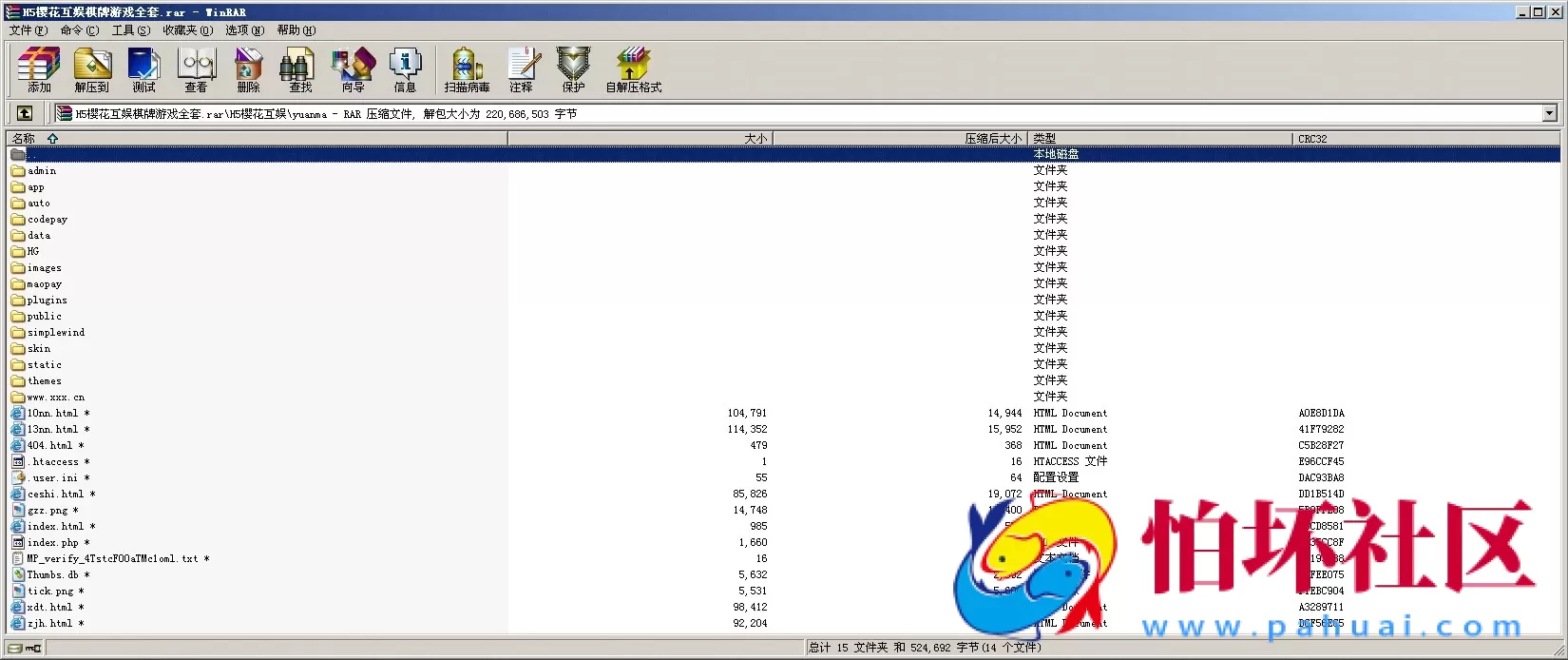Sort by the Name (名称) column header
Screen dimensions: 1568x660
coord(24,139)
